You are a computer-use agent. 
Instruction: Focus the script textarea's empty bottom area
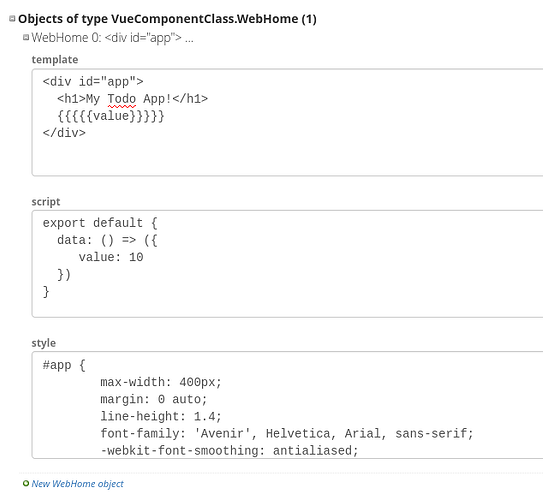pos(287,306)
